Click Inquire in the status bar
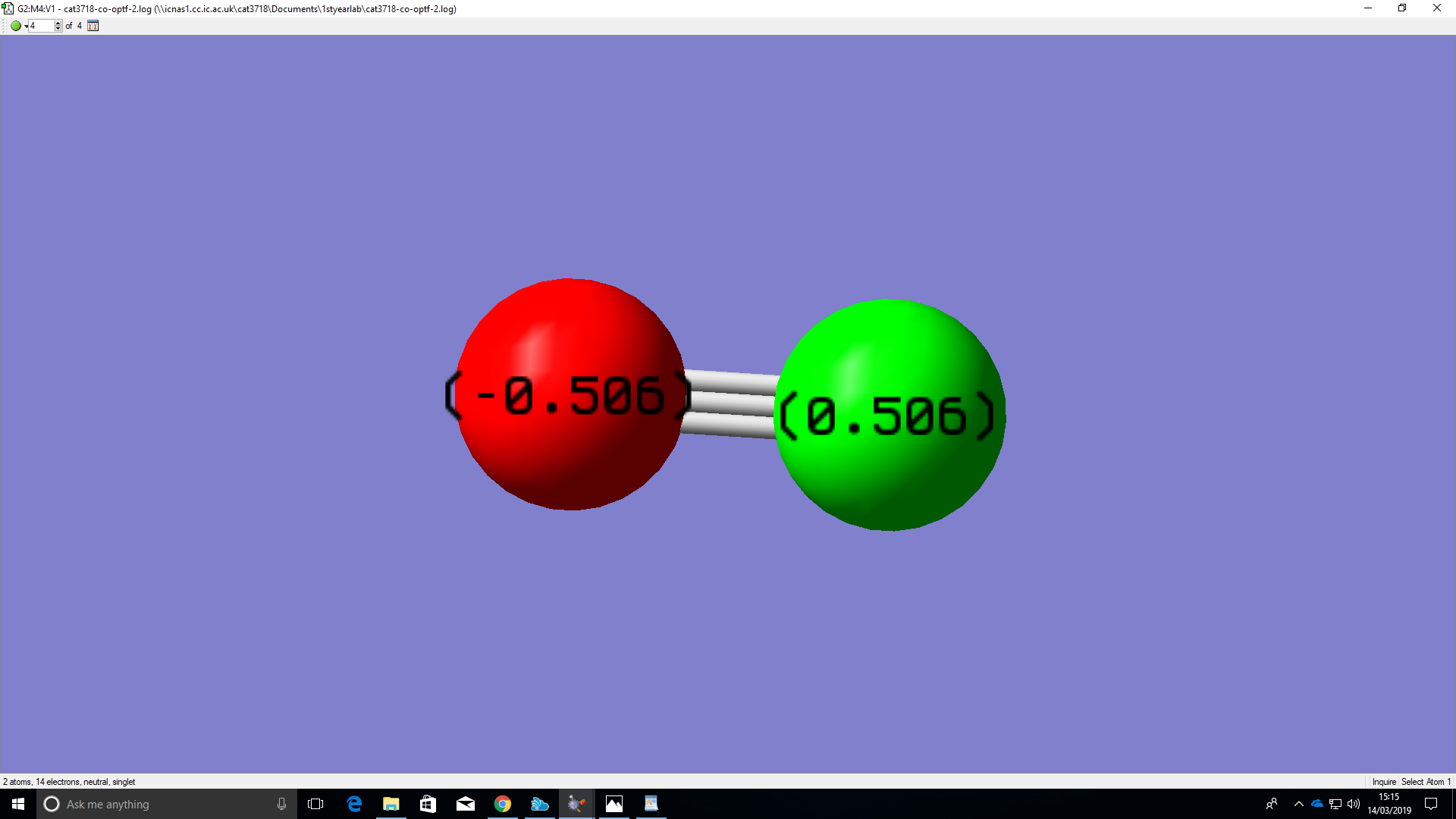Screen dimensions: 1456x819 (1383, 782)
